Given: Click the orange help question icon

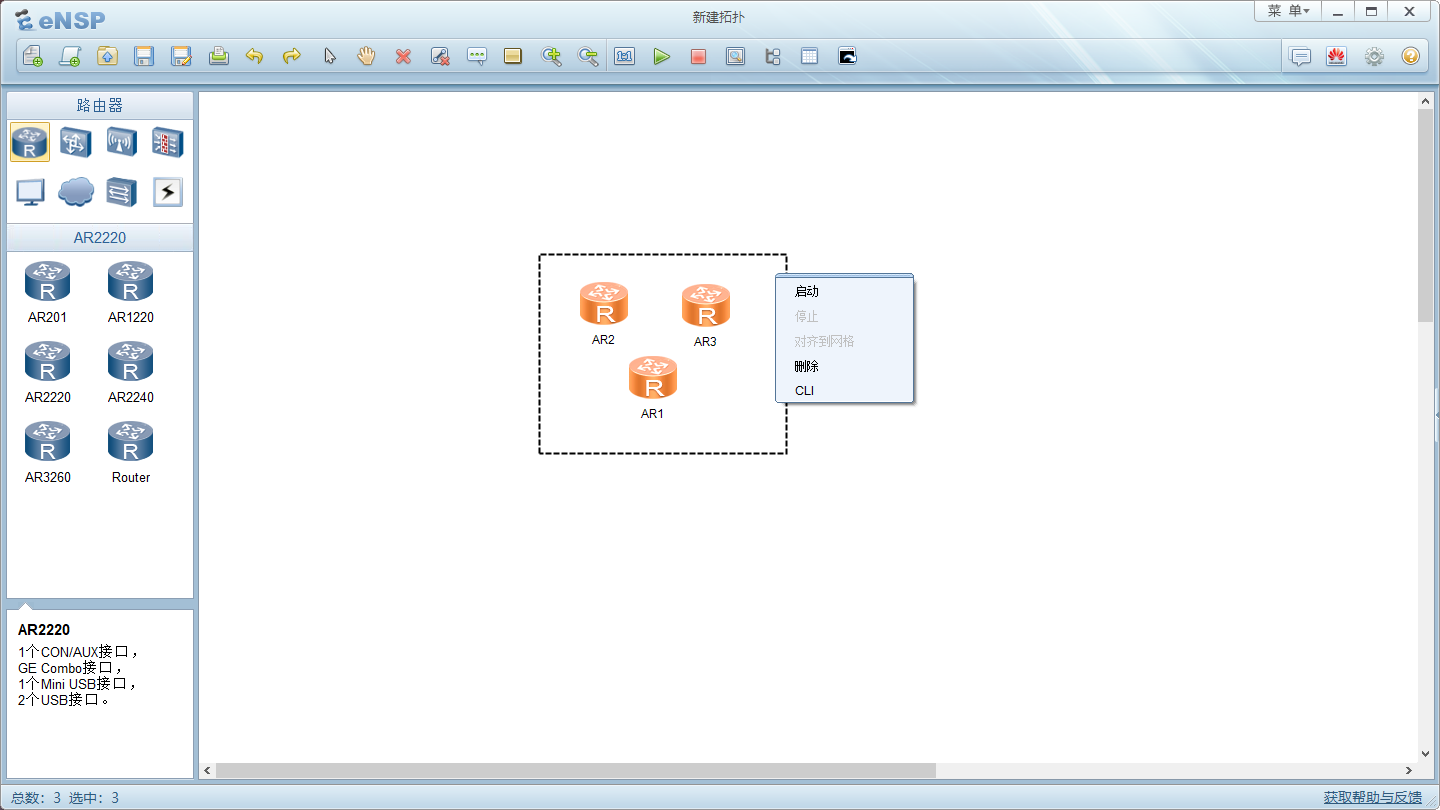Looking at the screenshot, I should point(1410,56).
